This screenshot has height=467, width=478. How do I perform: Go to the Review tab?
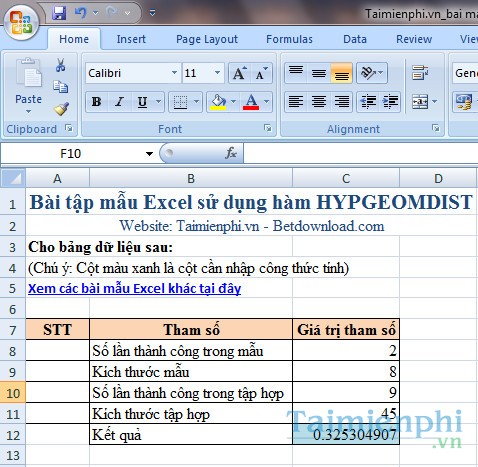(414, 39)
